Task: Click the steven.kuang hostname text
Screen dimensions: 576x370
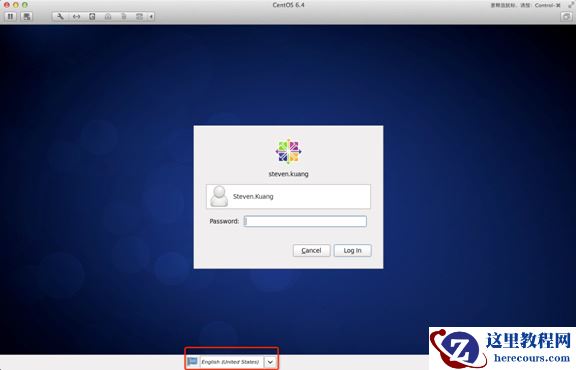Action: [x=288, y=174]
